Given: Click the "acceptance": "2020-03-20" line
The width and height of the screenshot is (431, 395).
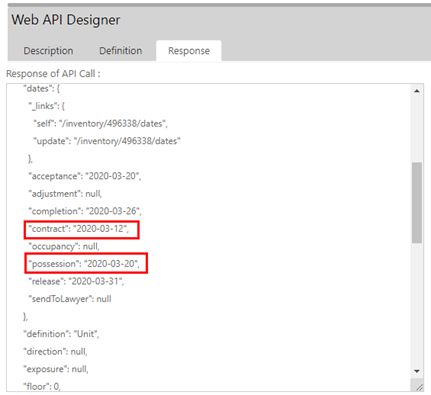Looking at the screenshot, I should click(x=85, y=176).
